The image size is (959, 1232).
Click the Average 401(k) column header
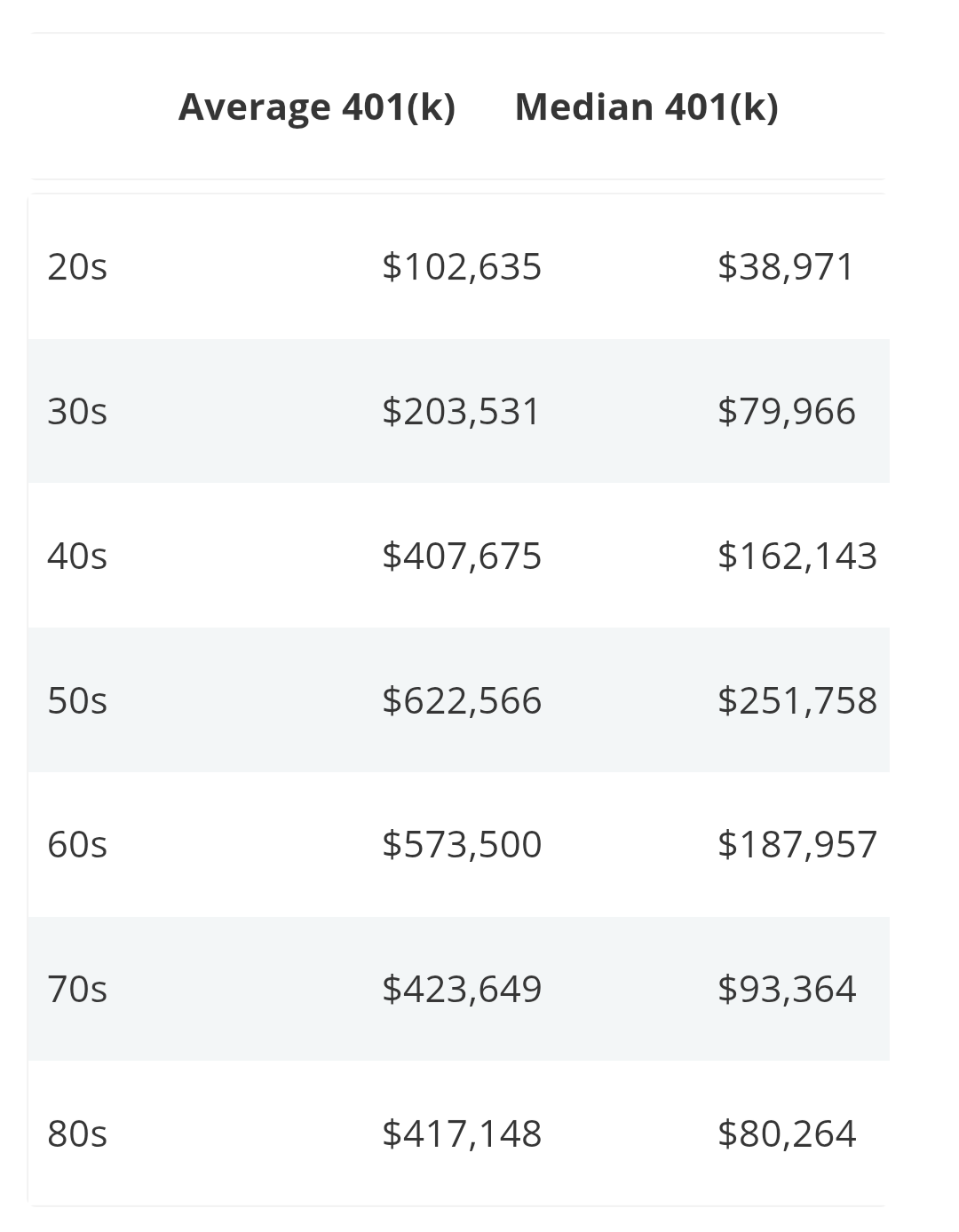[317, 107]
